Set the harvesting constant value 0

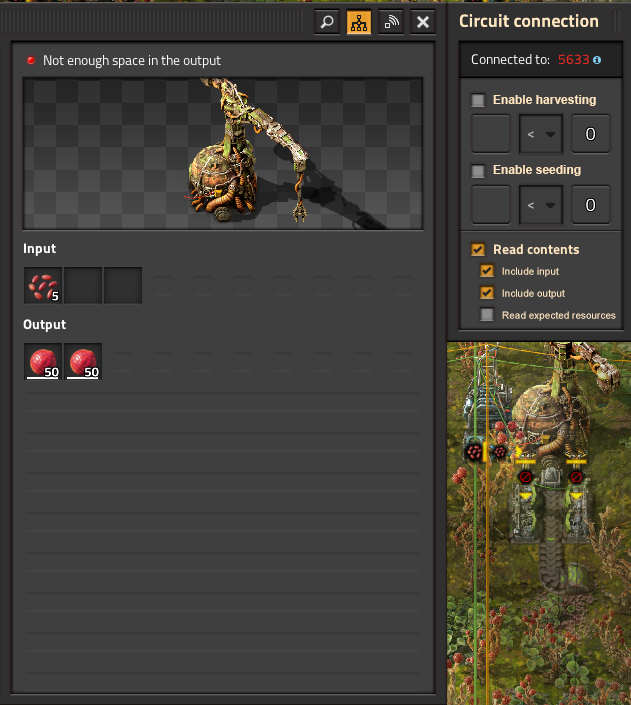pos(591,134)
